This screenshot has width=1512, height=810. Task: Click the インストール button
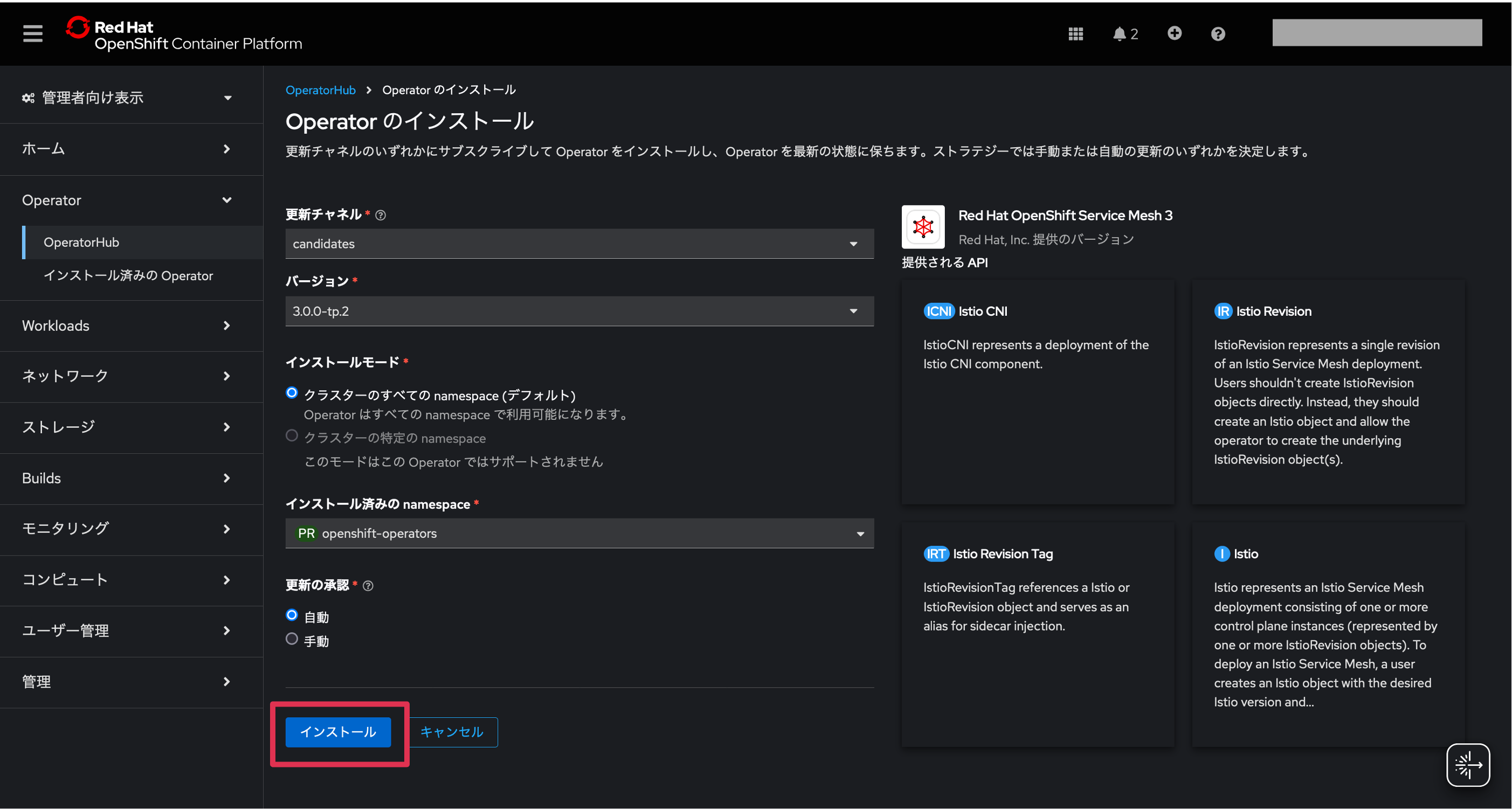point(338,732)
